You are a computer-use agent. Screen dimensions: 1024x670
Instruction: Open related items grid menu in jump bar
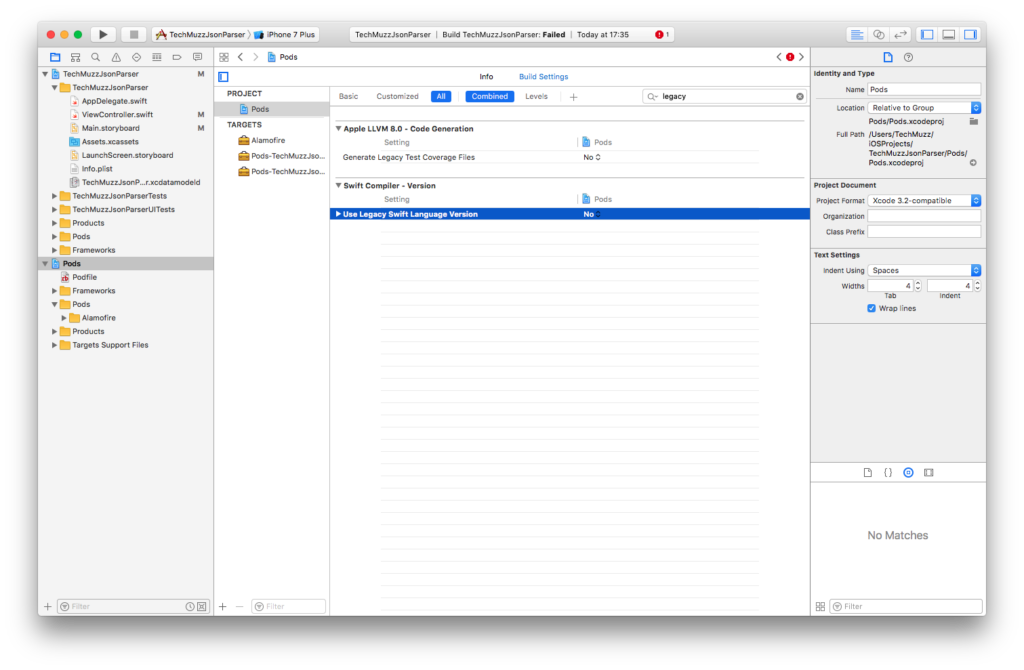click(224, 57)
